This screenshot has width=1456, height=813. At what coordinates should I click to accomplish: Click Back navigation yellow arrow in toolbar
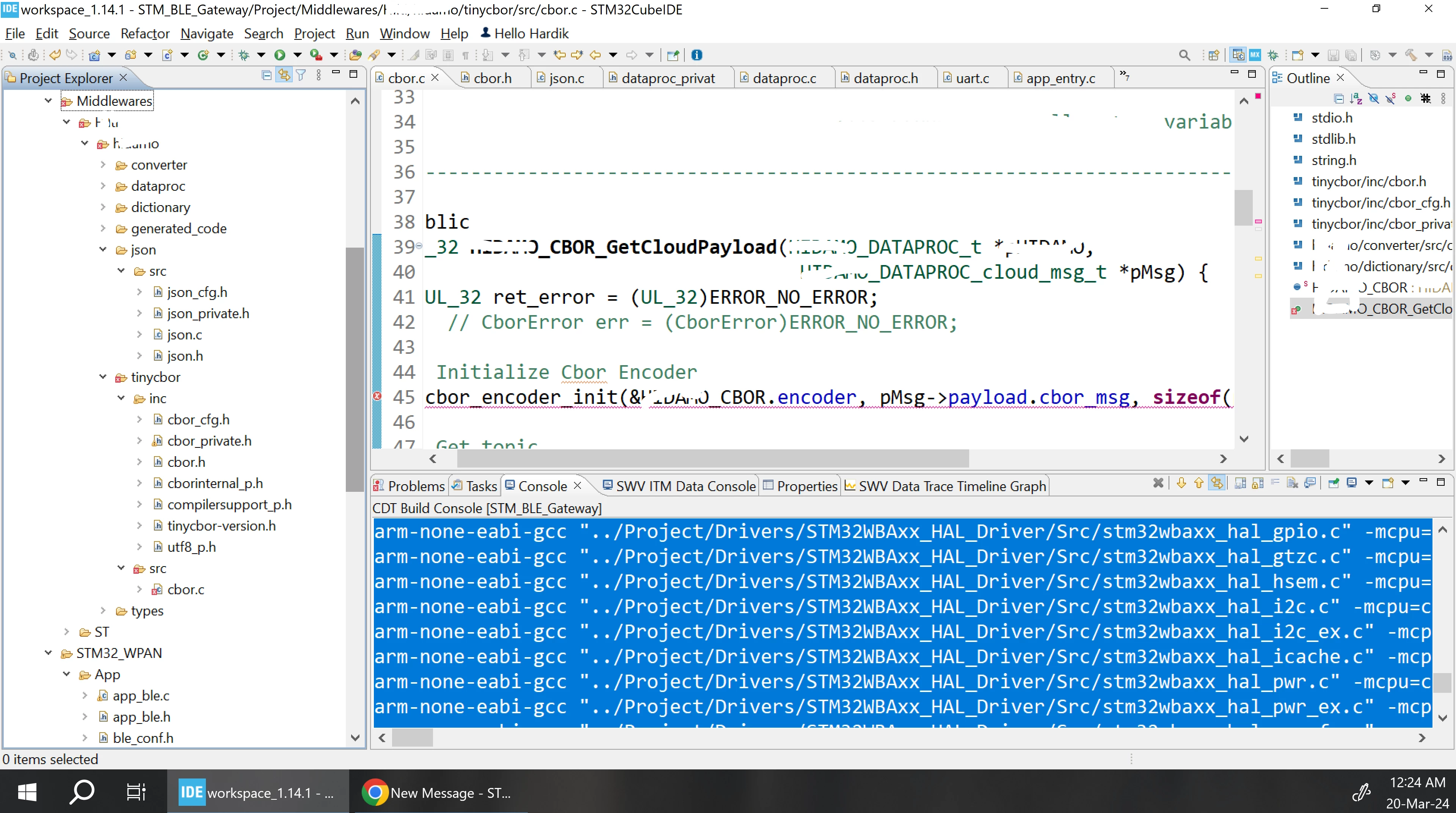click(x=595, y=55)
